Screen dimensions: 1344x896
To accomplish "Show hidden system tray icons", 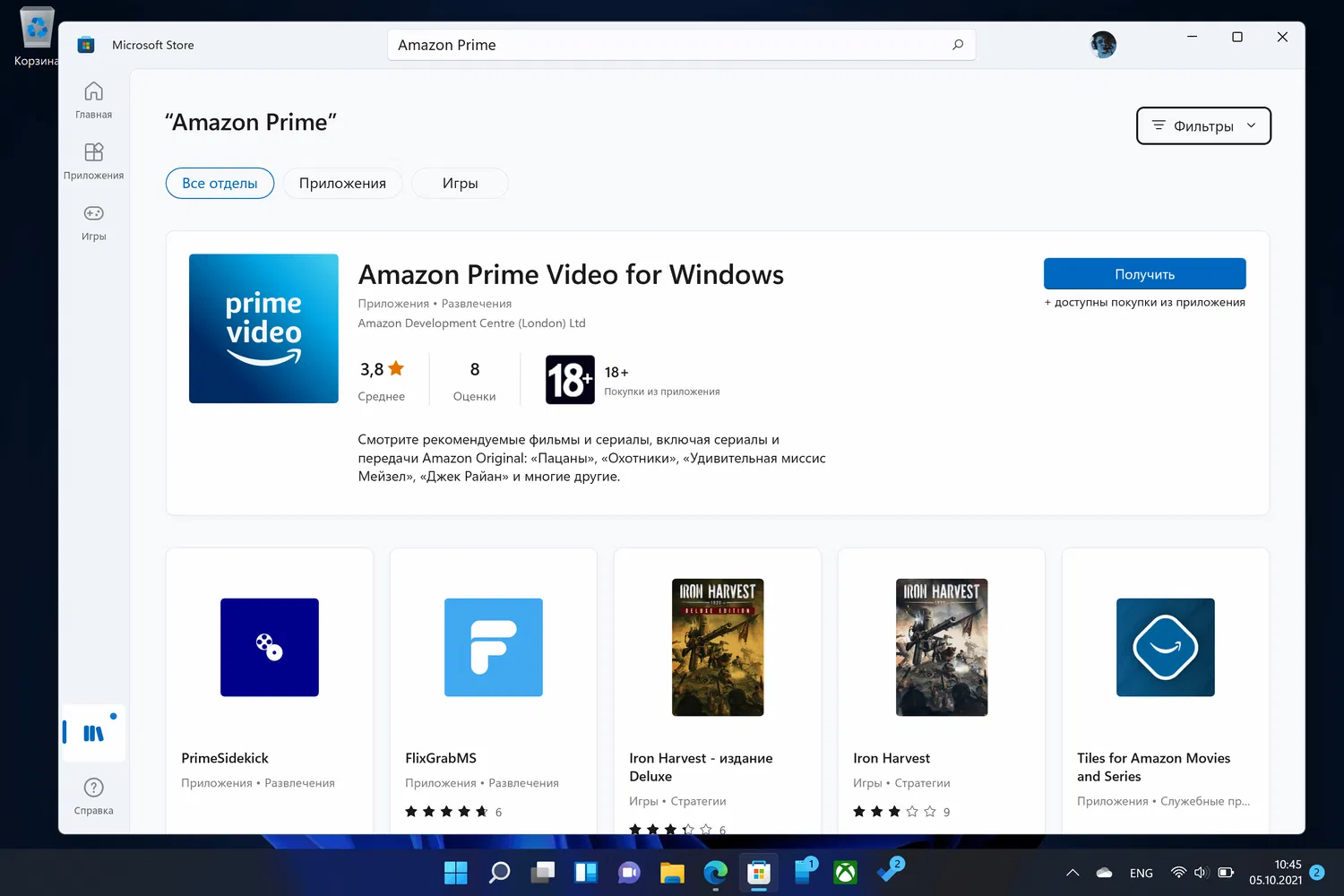I will tap(1073, 873).
